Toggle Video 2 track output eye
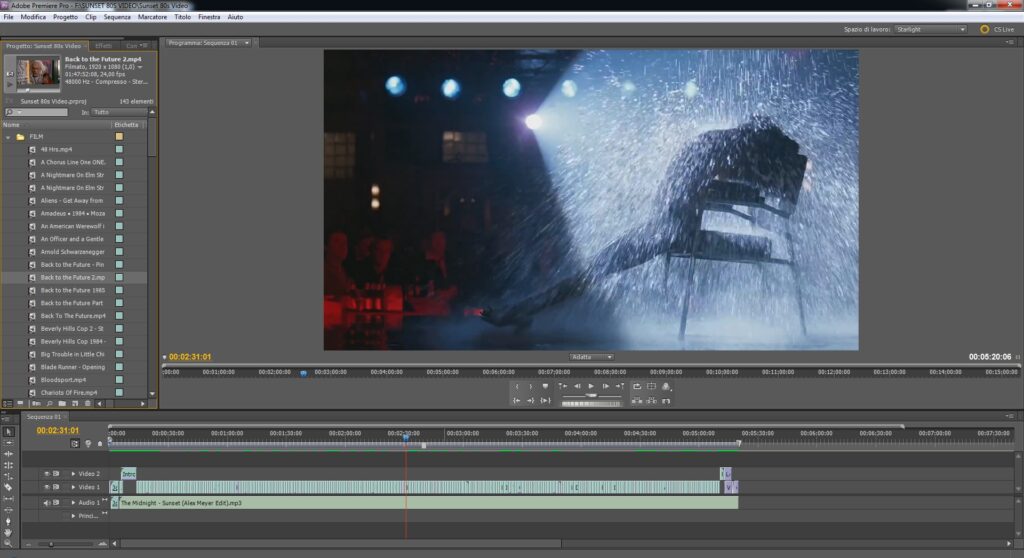Screen dimensions: 1024x558 tap(46, 474)
